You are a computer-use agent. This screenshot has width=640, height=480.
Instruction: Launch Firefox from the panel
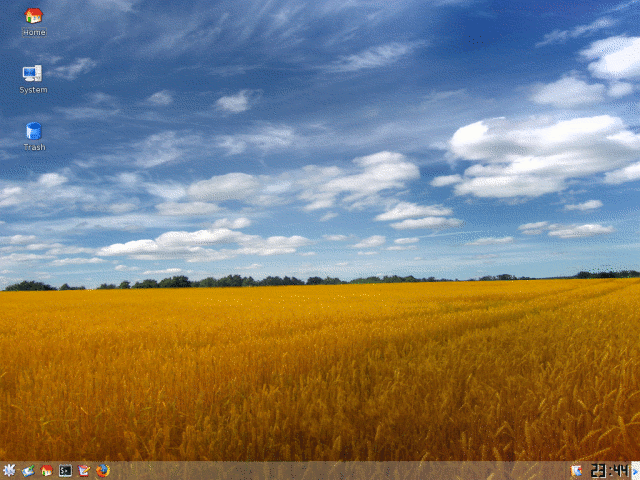pos(103,471)
